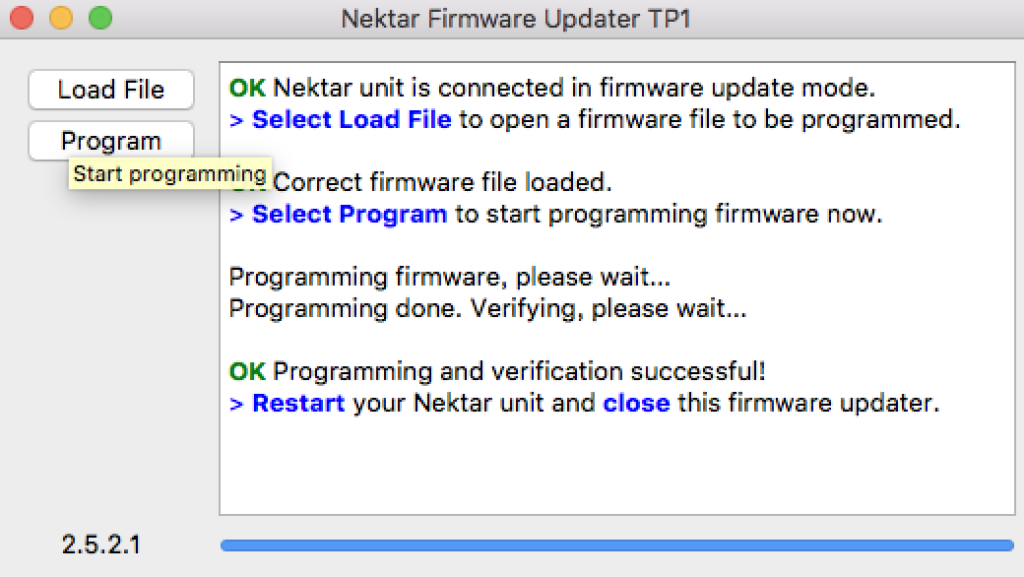Click the blue Select Program text
The image size is (1024, 577).
point(348,214)
